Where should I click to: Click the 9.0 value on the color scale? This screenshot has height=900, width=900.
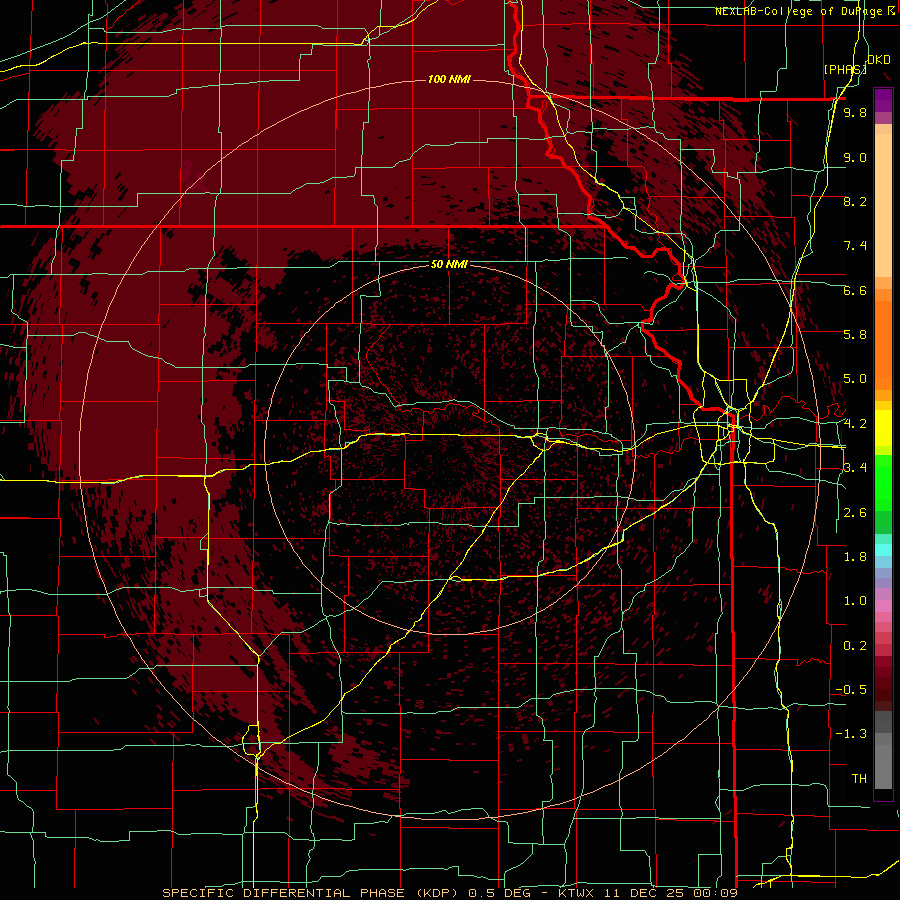coord(855,157)
